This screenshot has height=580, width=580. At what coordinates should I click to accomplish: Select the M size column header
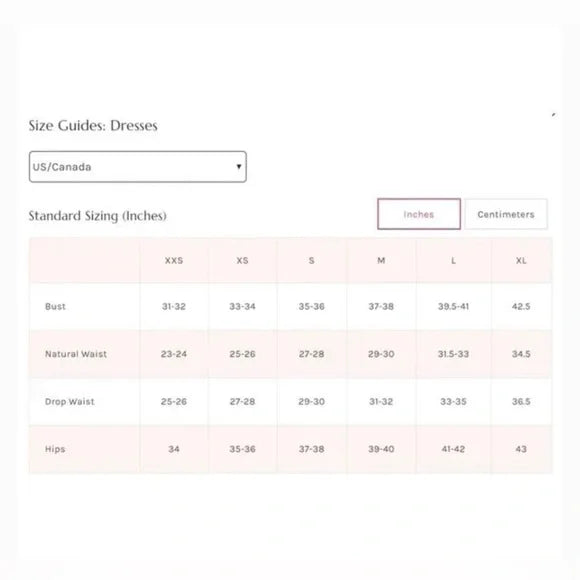pyautogui.click(x=381, y=260)
